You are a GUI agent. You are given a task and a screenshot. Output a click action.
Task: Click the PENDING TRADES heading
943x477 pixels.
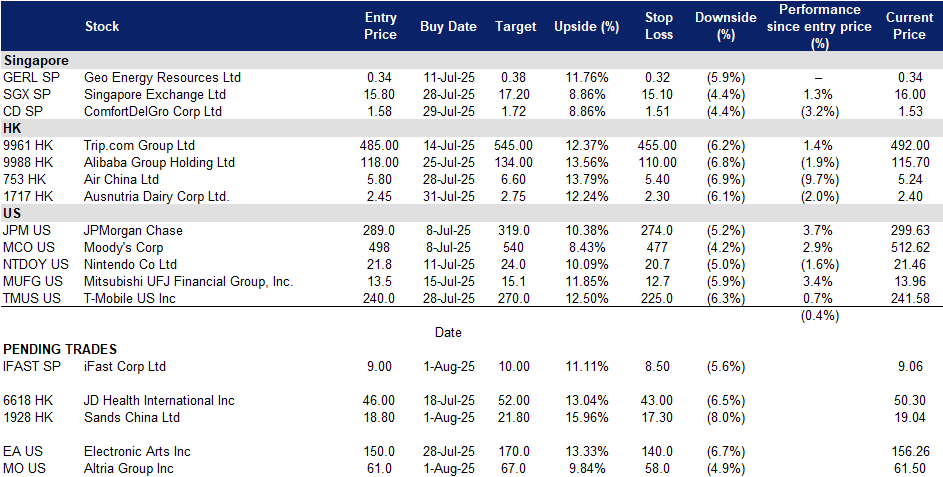[x=60, y=349]
